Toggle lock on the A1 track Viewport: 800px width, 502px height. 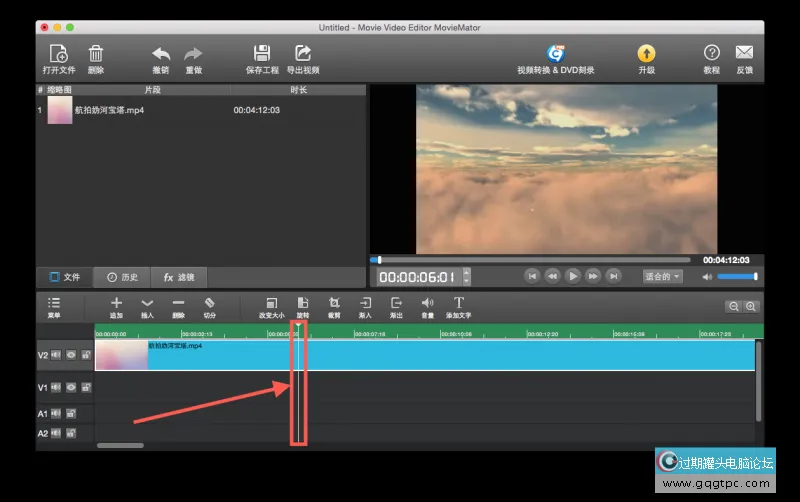(x=71, y=413)
